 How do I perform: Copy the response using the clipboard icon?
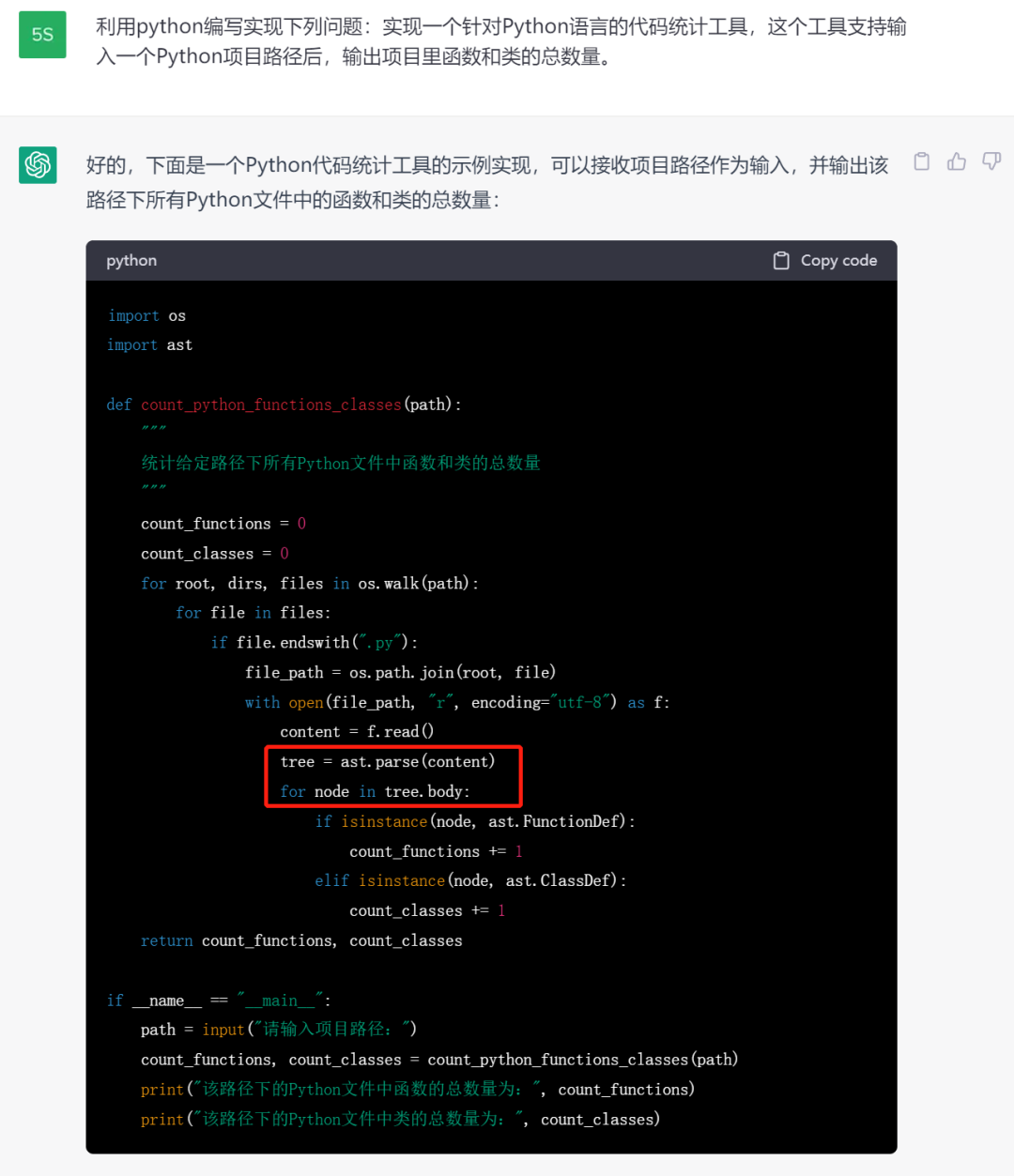(x=922, y=161)
